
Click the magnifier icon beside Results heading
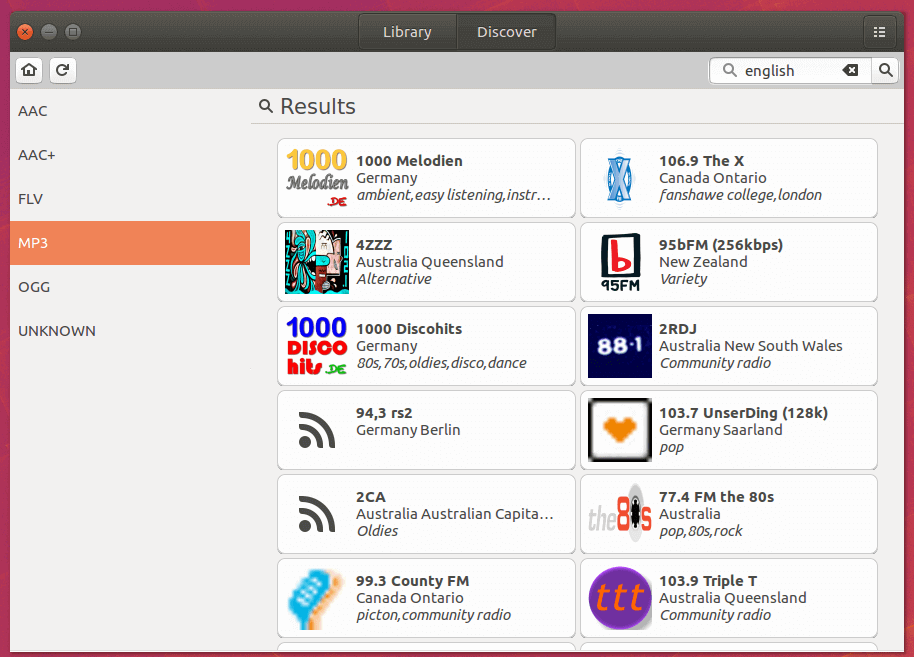pos(266,106)
